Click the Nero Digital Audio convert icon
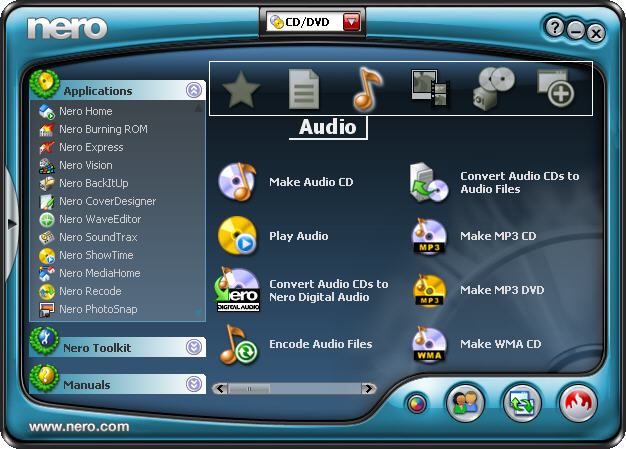 pyautogui.click(x=238, y=289)
